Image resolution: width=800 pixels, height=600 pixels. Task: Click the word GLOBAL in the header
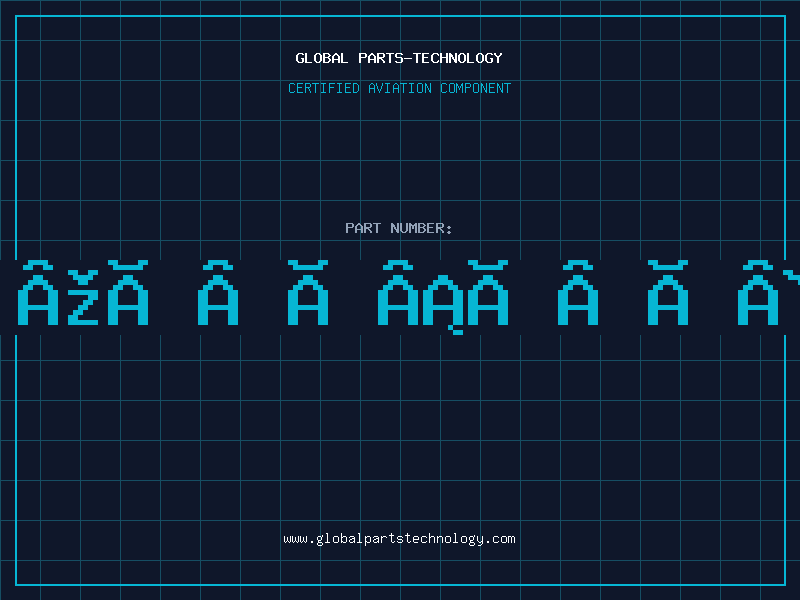(x=322, y=58)
